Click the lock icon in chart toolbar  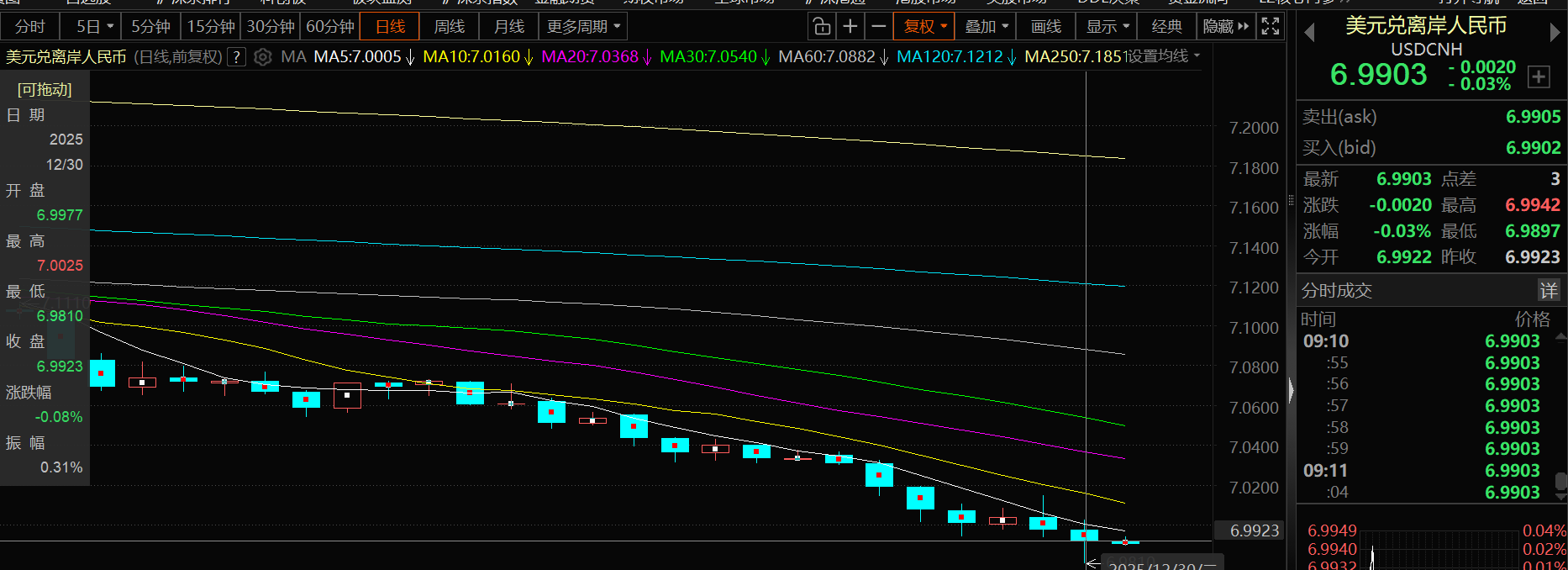tap(822, 27)
